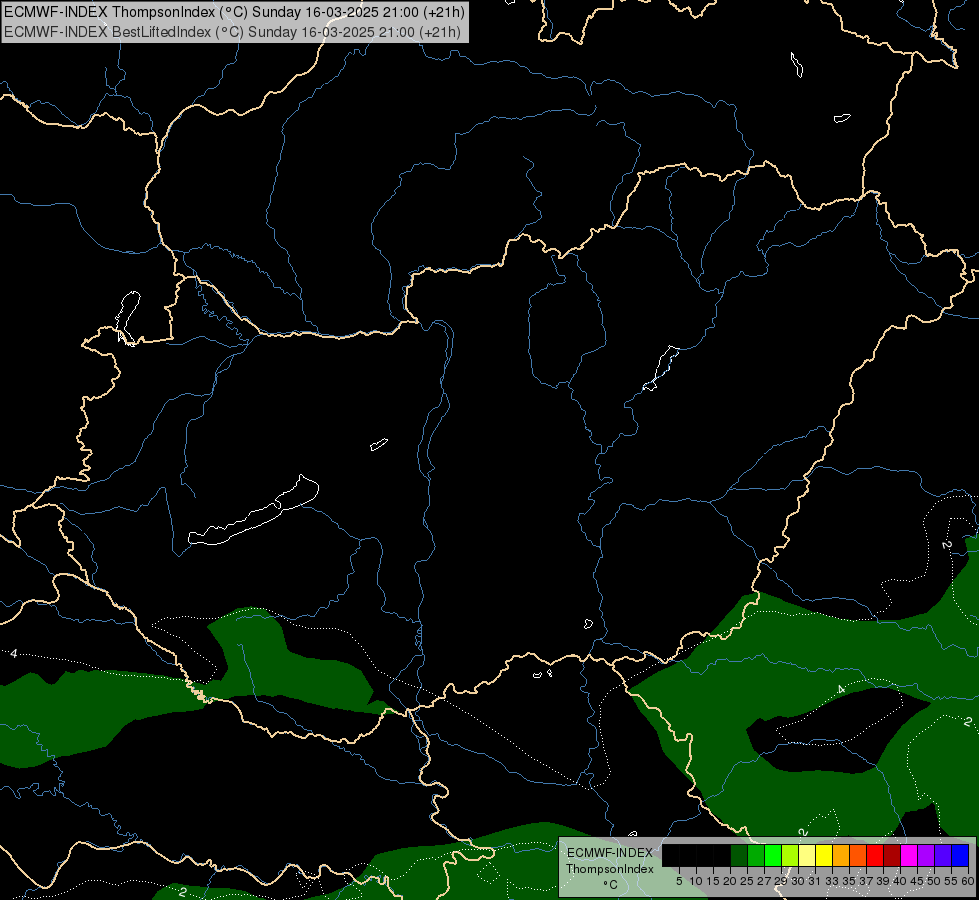Select the magenta 40–45 legend swatch

(909, 855)
